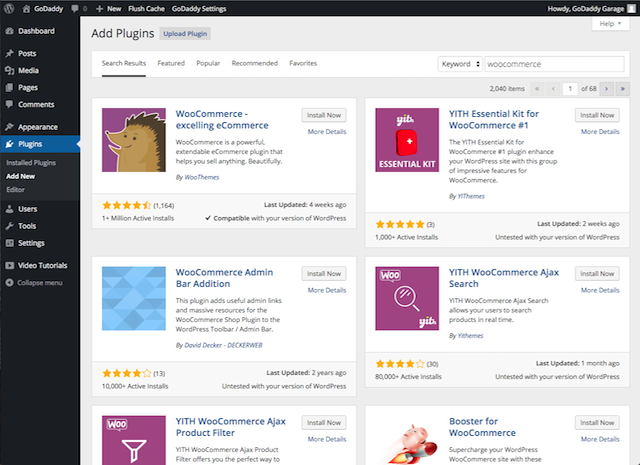
Task: Switch to the Popular tab
Action: coord(208,63)
